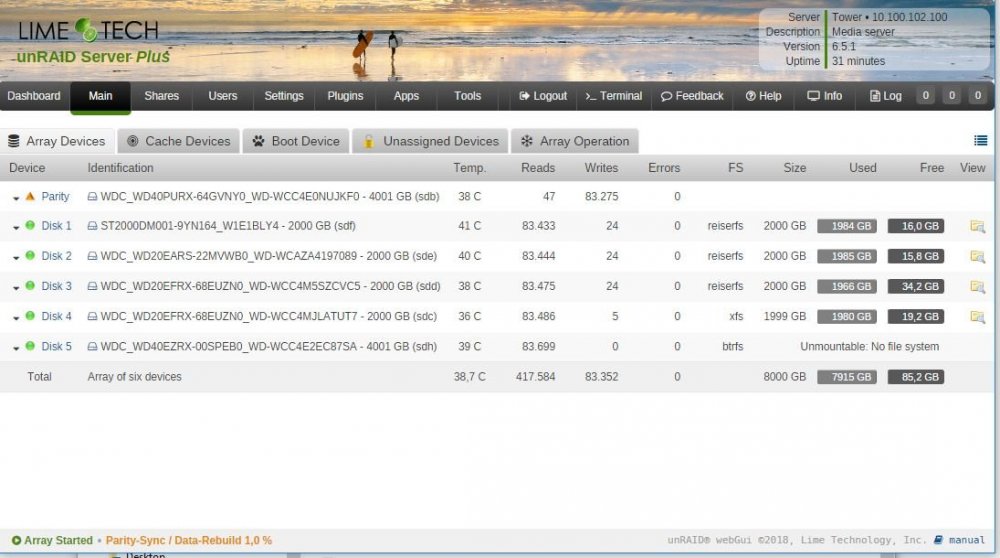Expand the Disk 4 dropdown arrow
Image resolution: width=1000 pixels, height=558 pixels.
[x=16, y=318]
